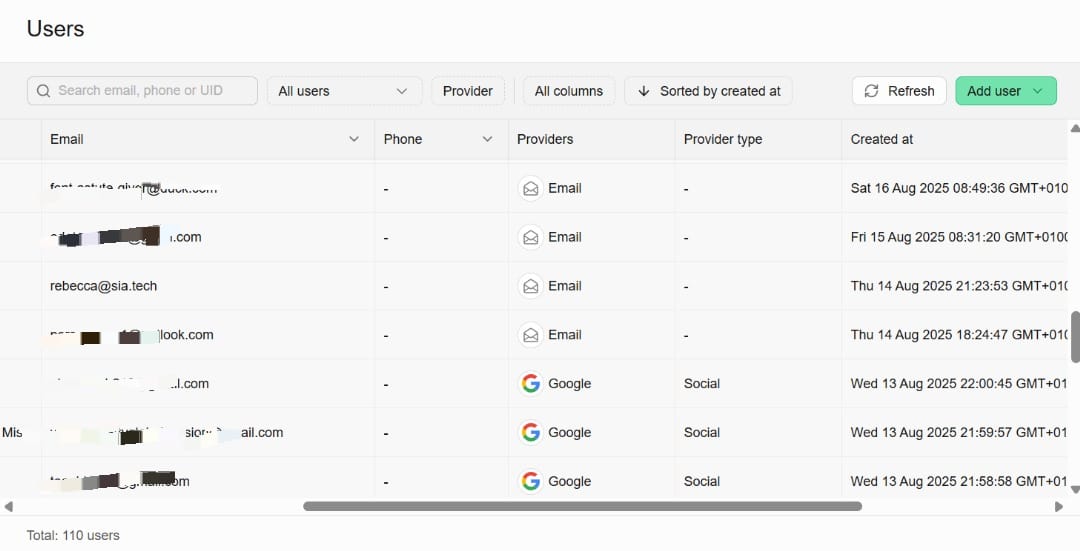Image resolution: width=1080 pixels, height=551 pixels.
Task: Click the Refresh circular arrows icon
Action: pos(872,91)
